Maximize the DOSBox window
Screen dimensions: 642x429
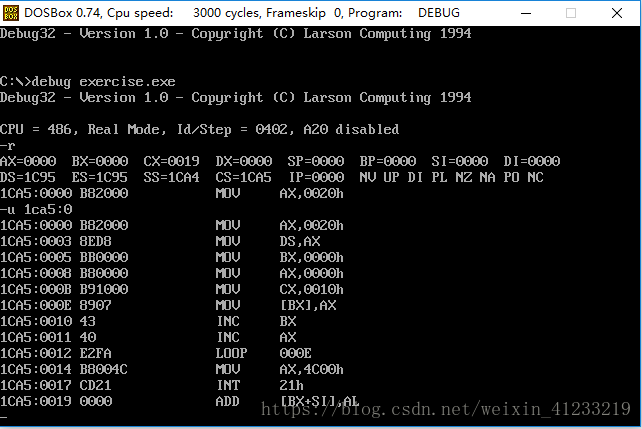pyautogui.click(x=571, y=13)
